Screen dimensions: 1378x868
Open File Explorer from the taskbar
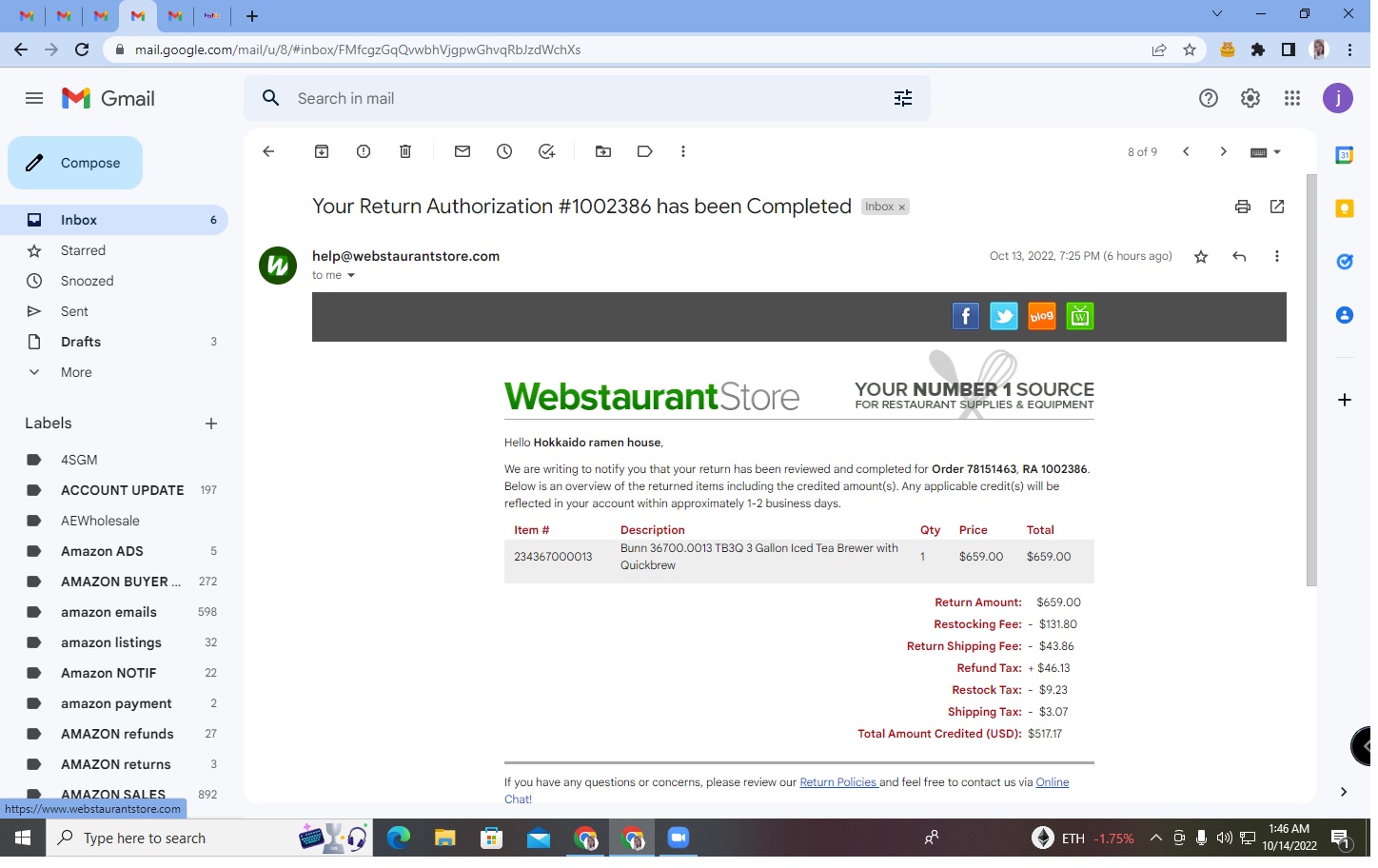click(444, 838)
